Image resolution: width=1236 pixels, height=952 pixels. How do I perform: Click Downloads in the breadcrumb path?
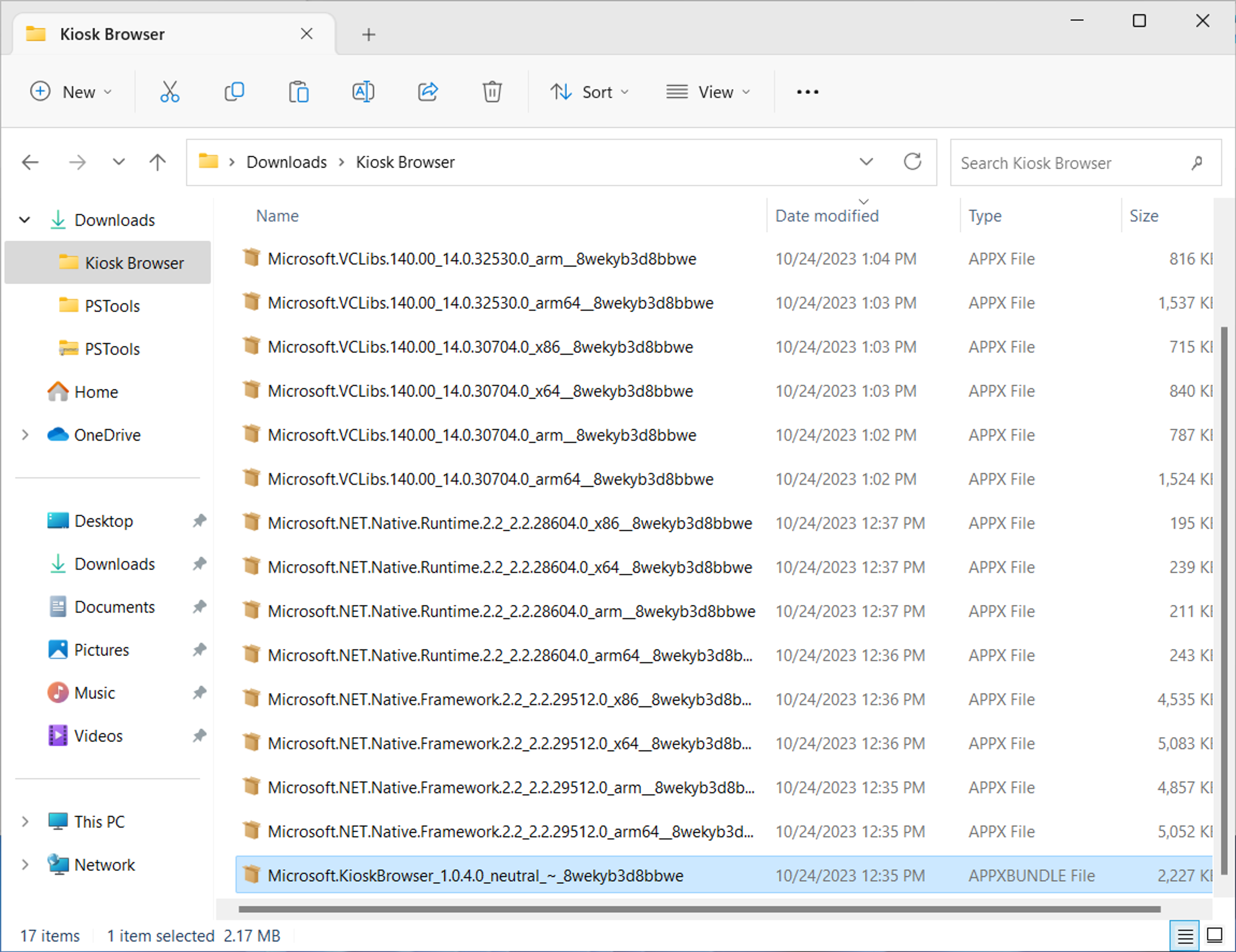click(x=286, y=163)
